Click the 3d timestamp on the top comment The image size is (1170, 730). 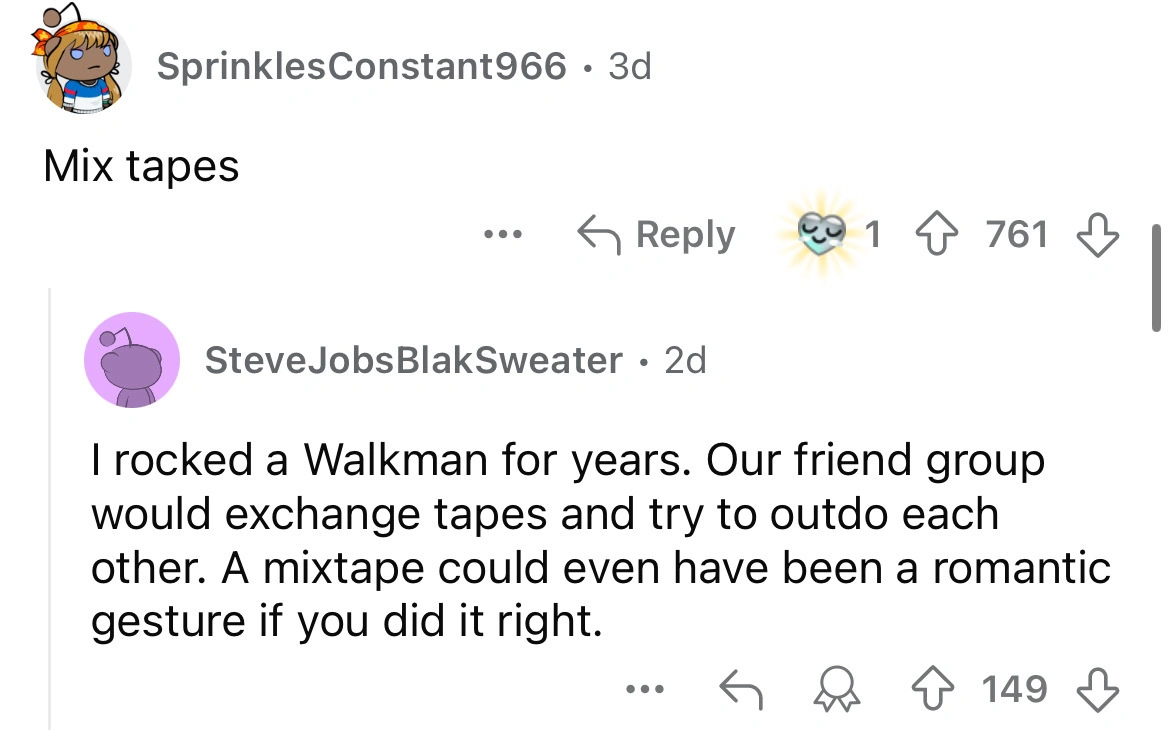click(630, 67)
